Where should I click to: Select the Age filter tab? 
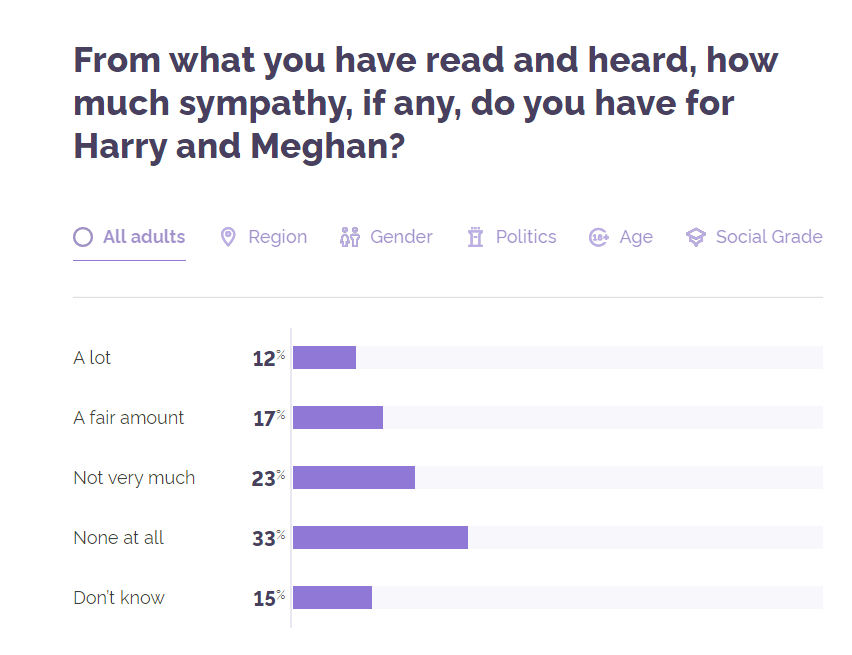[636, 237]
